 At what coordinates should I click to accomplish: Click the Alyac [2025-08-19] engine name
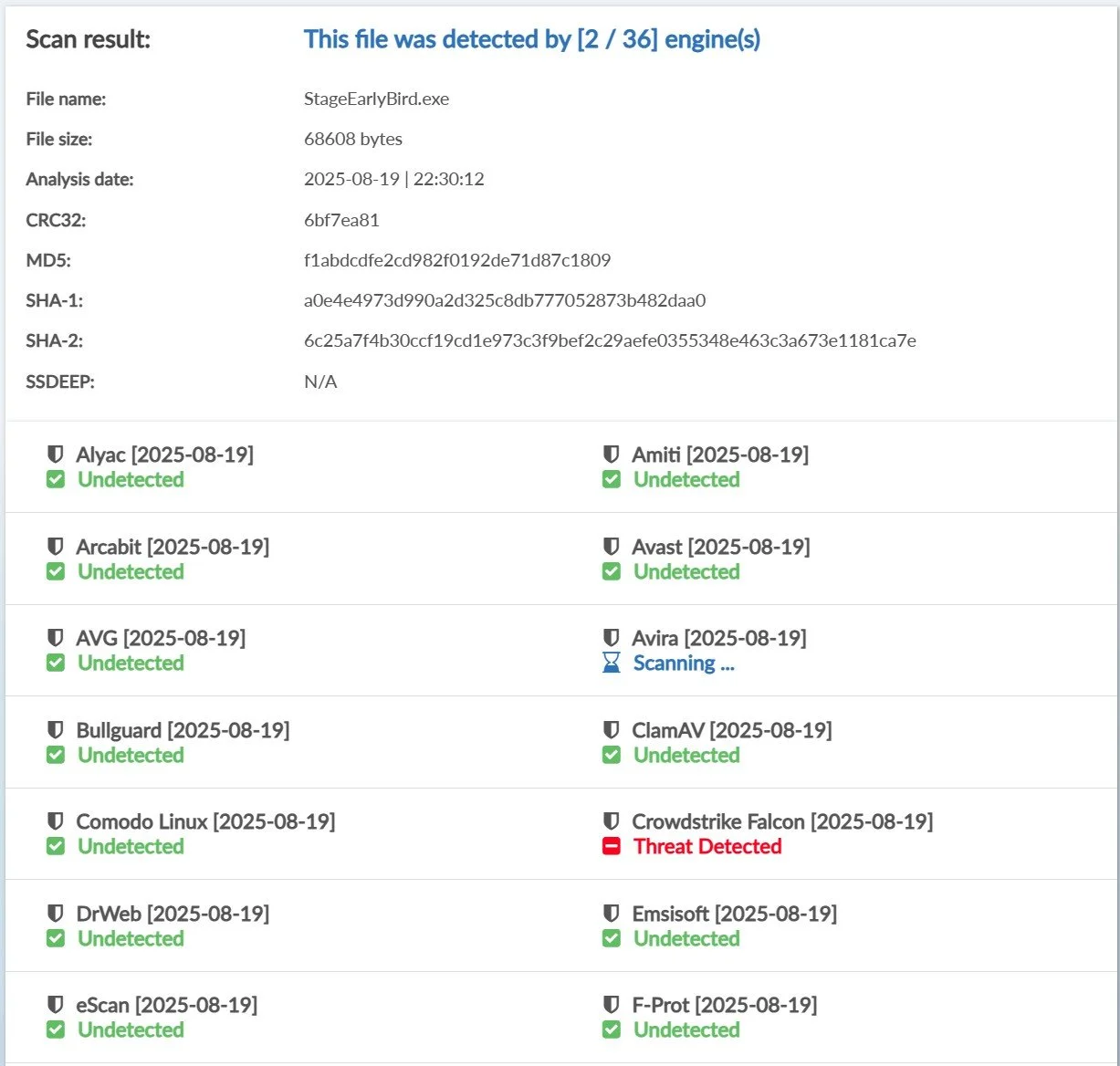(x=165, y=455)
